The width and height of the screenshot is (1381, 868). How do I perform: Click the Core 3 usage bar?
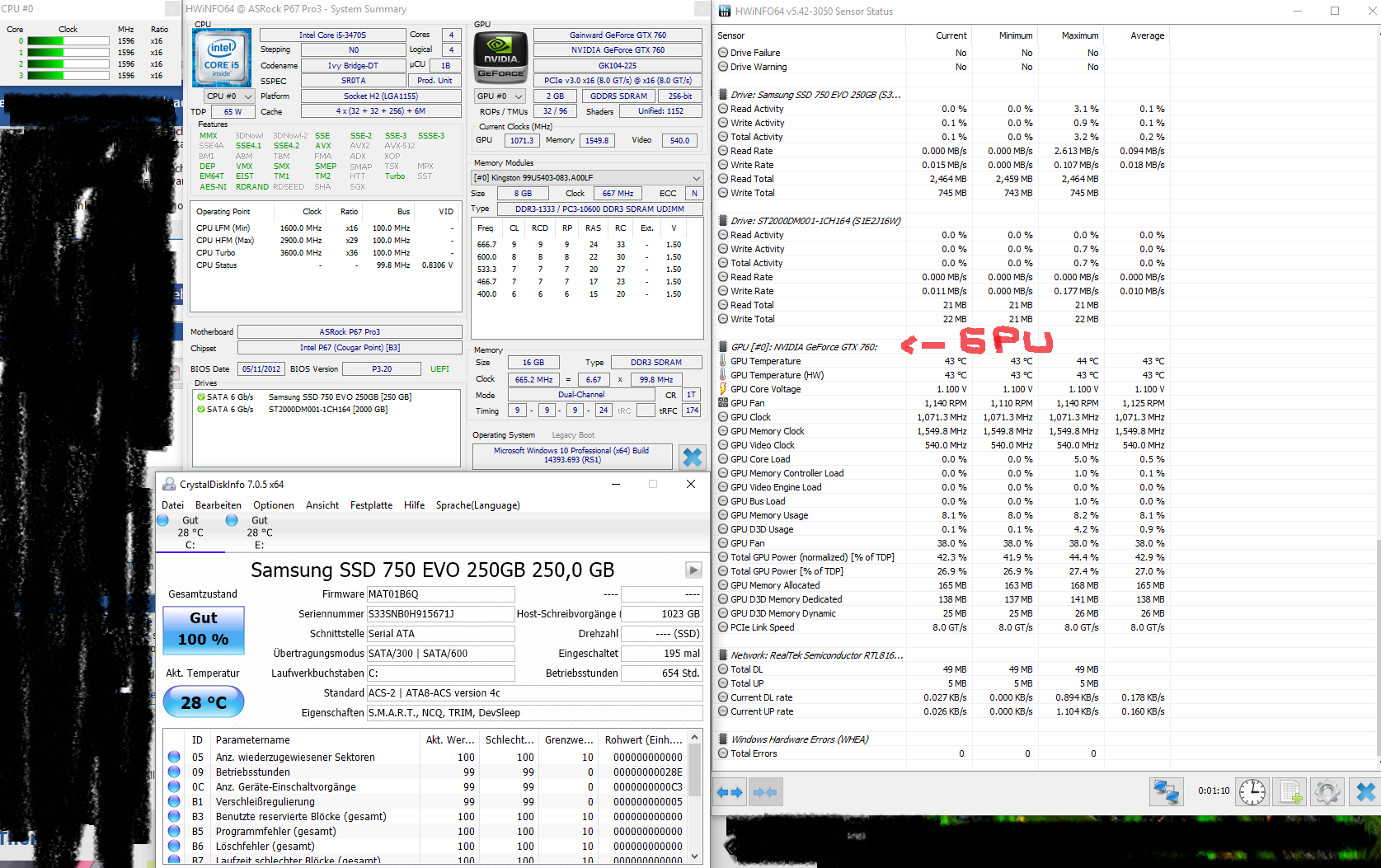point(68,75)
